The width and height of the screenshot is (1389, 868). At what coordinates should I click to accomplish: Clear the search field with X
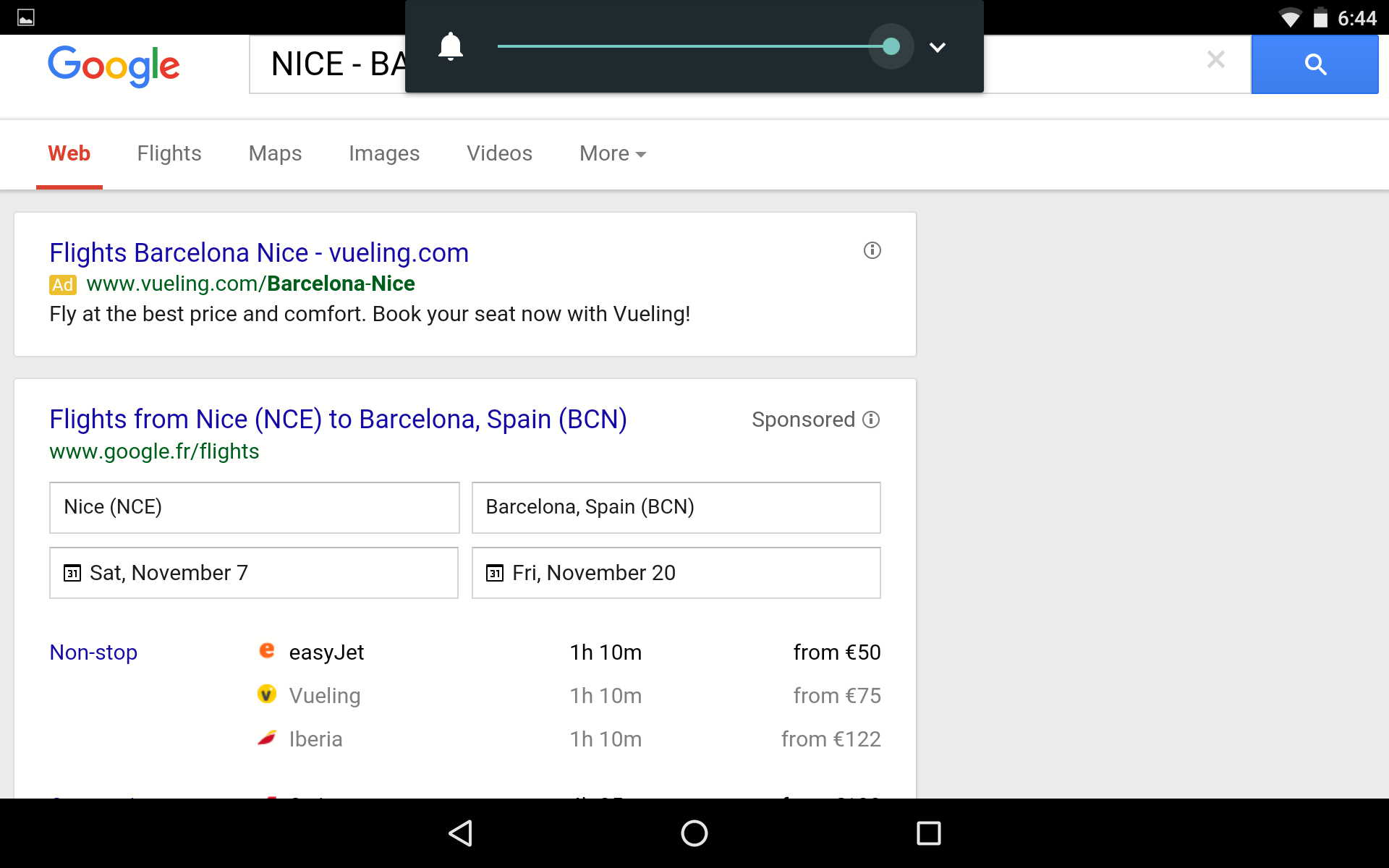click(x=1215, y=60)
